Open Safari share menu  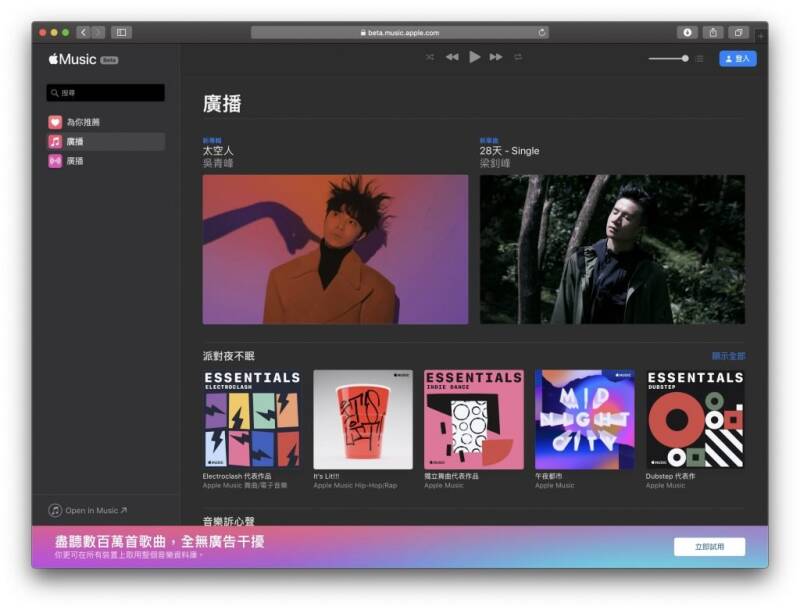[713, 33]
